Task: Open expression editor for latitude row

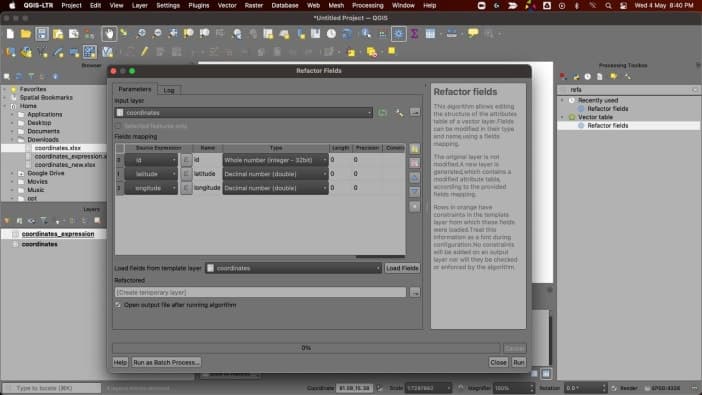Action: 186,174
